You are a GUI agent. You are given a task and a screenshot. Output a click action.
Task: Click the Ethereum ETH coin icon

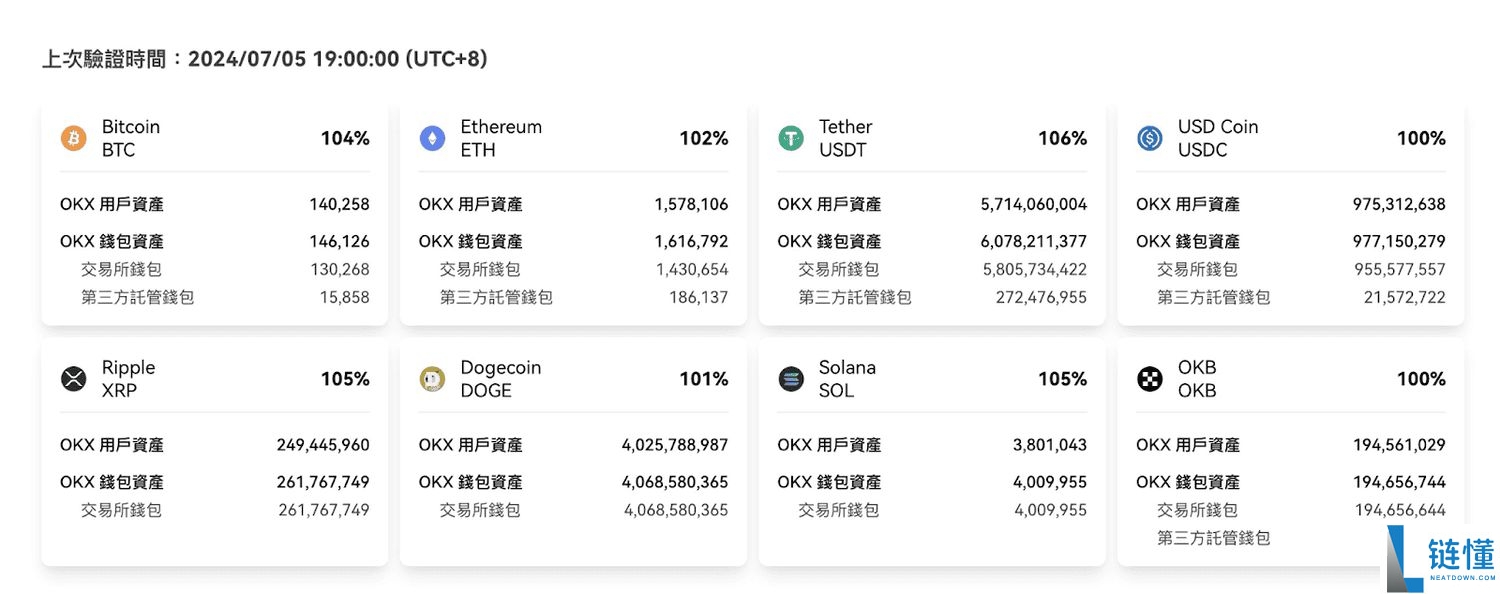[x=431, y=138]
